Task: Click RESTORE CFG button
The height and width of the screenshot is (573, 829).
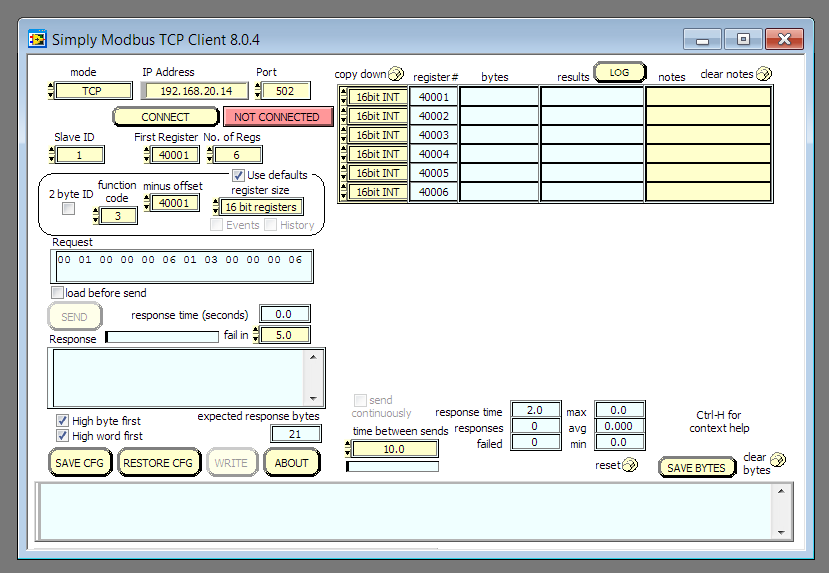Action: 159,463
